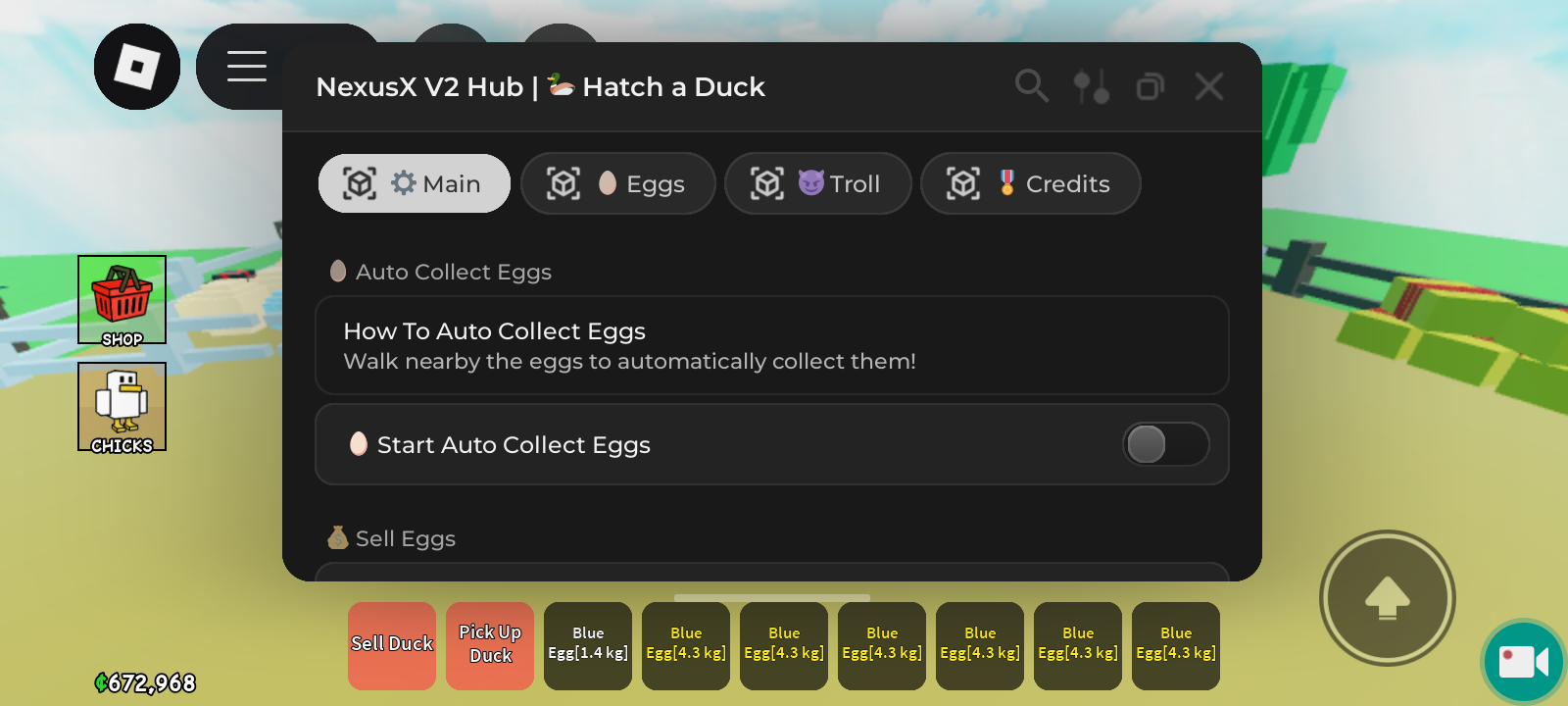Image resolution: width=1568 pixels, height=706 pixels.
Task: Click the search icon in NexusX hub
Action: point(1031,86)
